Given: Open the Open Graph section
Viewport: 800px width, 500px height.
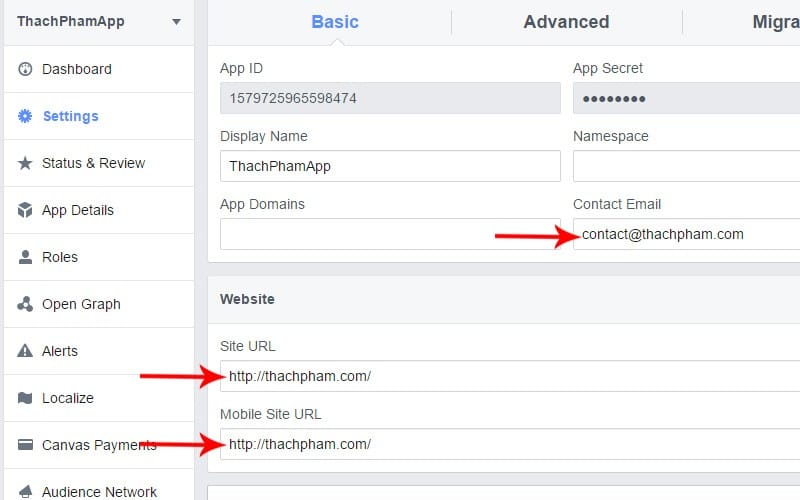Looking at the screenshot, I should tap(99, 304).
